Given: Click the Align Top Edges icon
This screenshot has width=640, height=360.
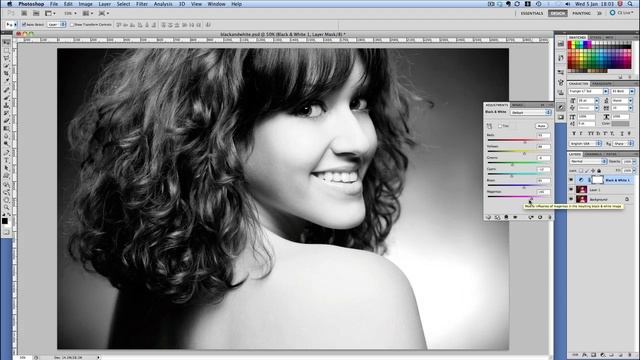Looking at the screenshot, I should pyautogui.click(x=119, y=25).
